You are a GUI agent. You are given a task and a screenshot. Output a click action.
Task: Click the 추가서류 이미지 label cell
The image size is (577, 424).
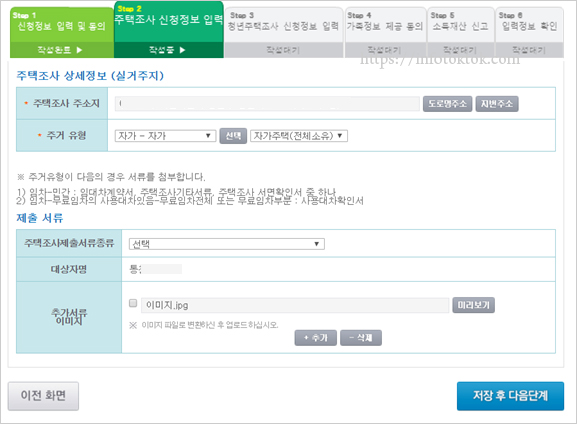[69, 317]
